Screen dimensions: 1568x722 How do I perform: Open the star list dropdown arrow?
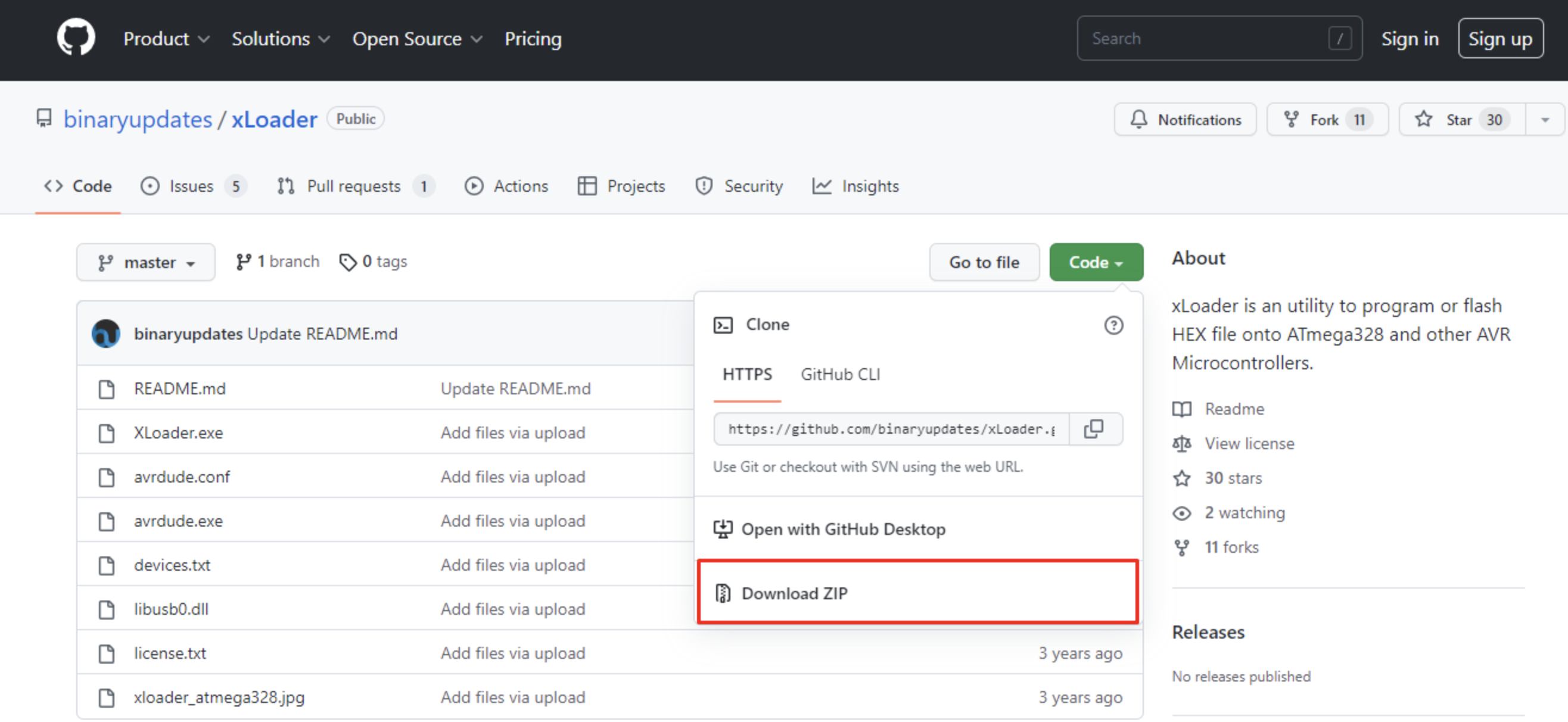pyautogui.click(x=1545, y=119)
